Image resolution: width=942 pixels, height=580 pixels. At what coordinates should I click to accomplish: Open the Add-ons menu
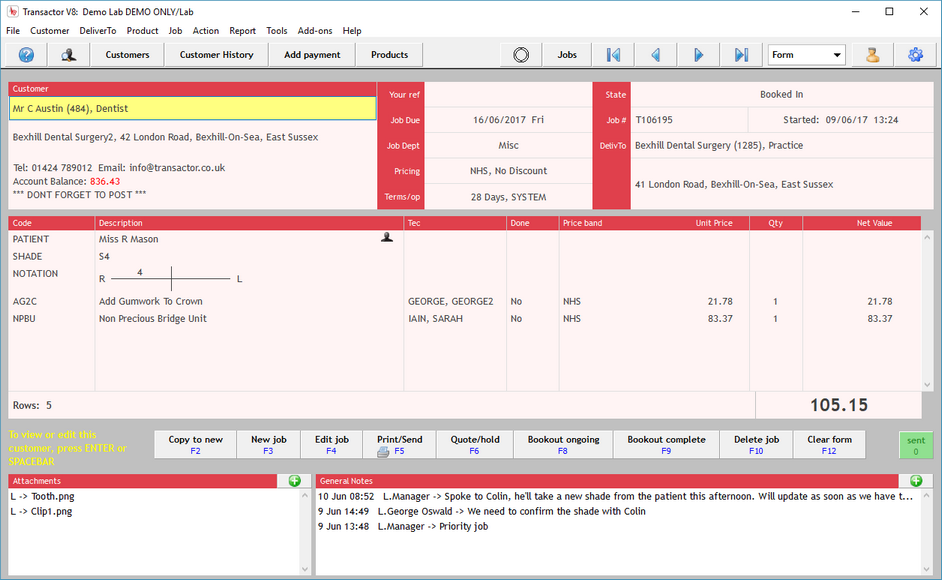[315, 31]
